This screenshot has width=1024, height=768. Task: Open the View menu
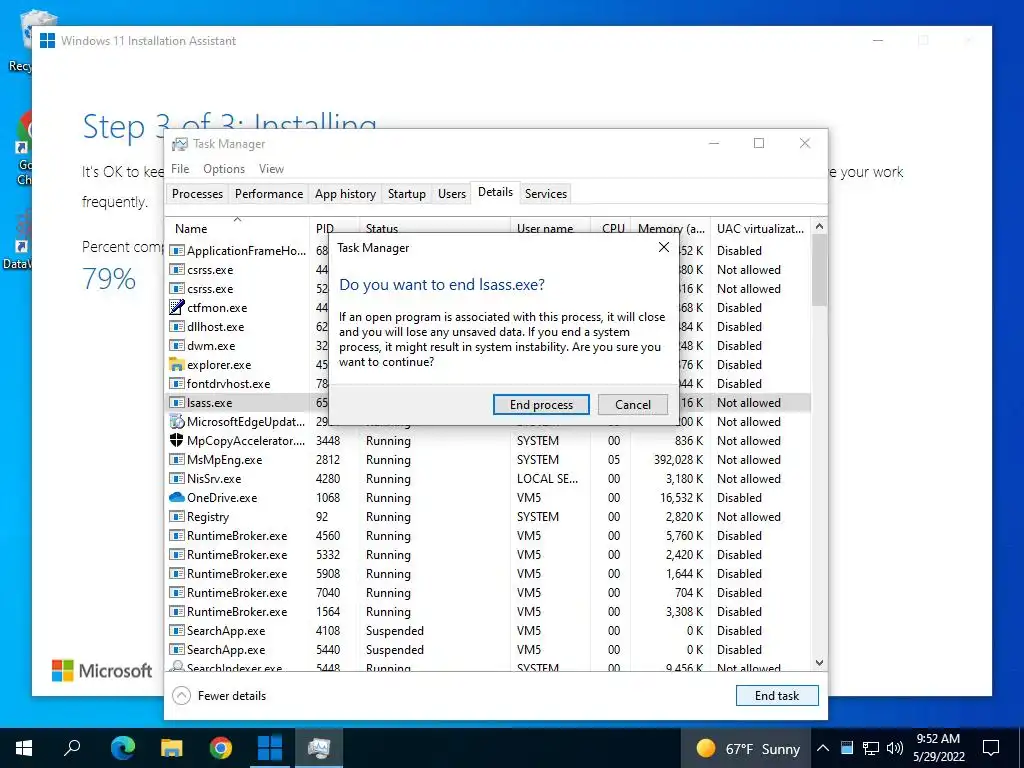271,168
